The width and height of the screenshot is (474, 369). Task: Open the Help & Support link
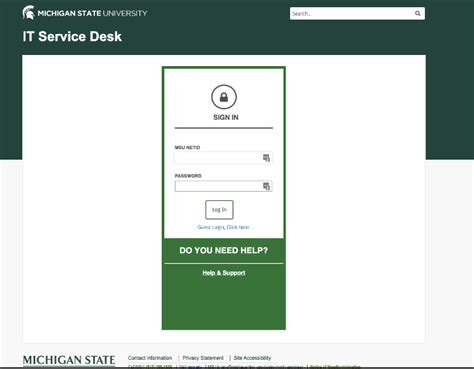point(224,273)
